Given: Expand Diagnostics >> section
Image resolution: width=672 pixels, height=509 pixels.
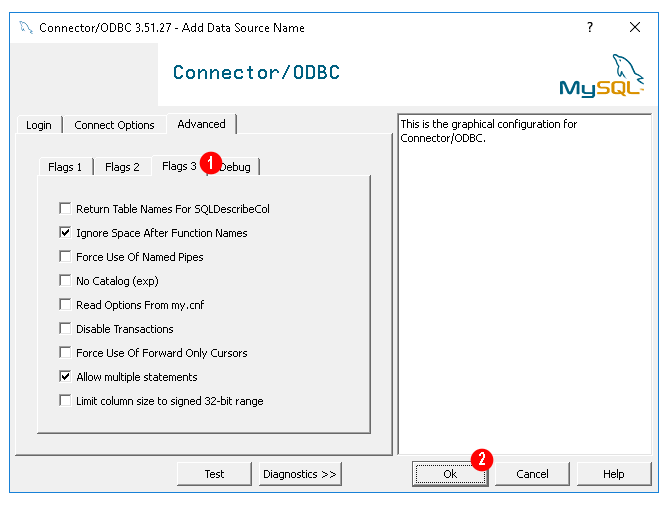Looking at the screenshot, I should click(x=300, y=474).
